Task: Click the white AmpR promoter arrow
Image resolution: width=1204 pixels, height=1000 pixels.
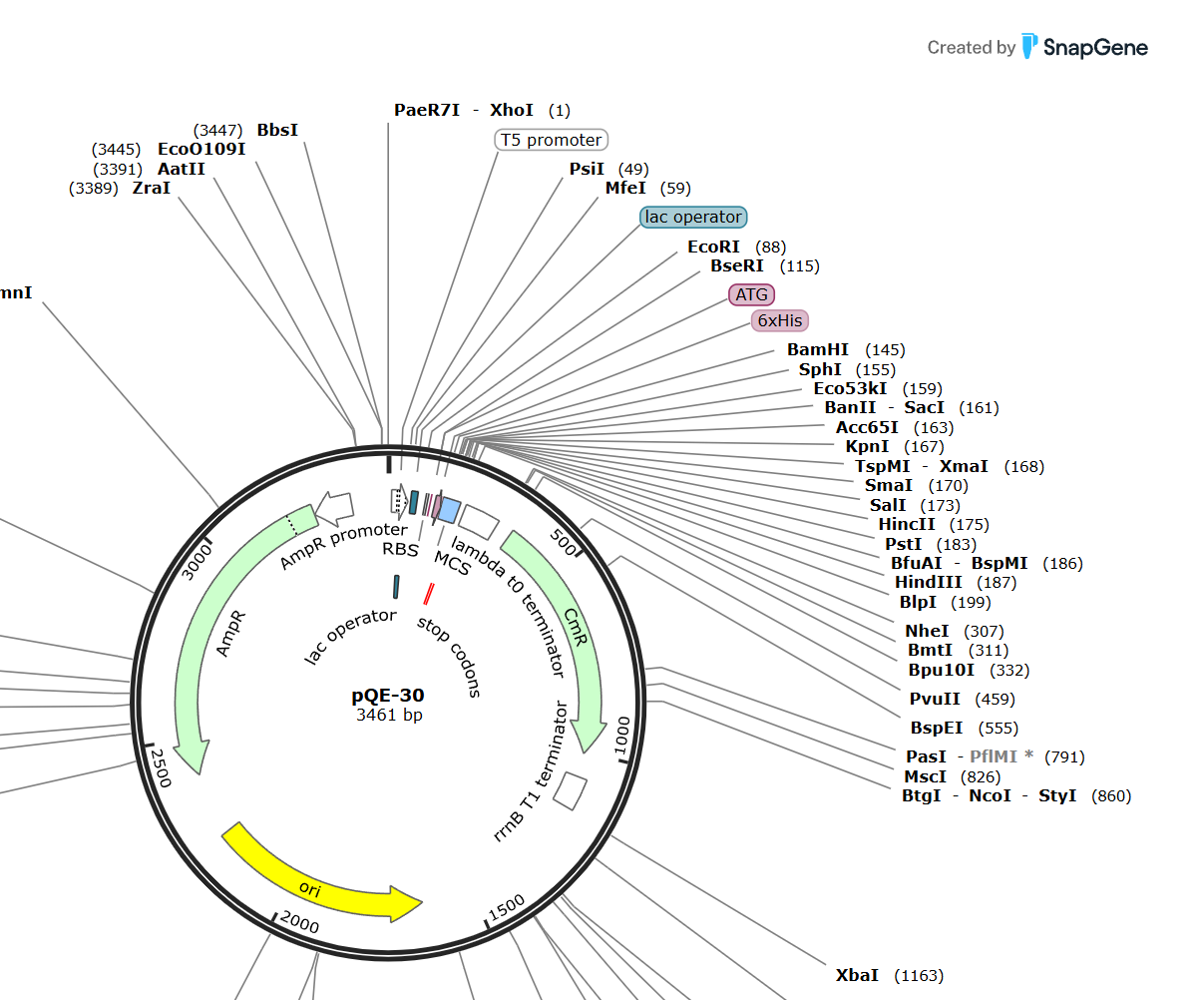Action: tap(335, 507)
